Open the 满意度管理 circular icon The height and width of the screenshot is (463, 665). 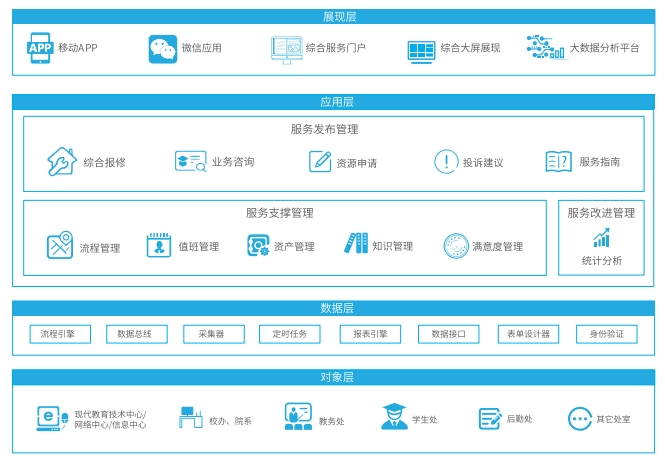tap(456, 245)
